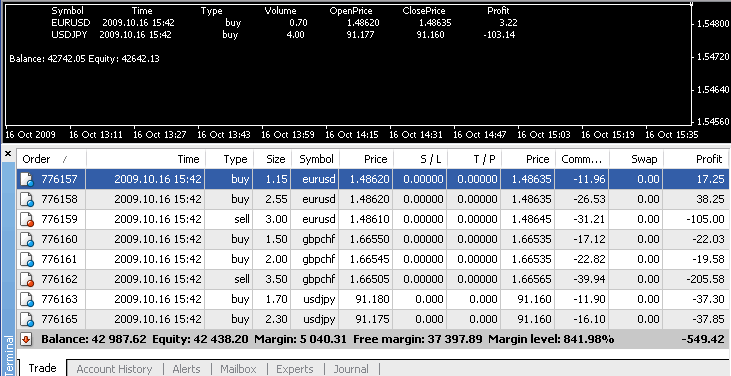Click the commission value -39.94
Image resolution: width=731 pixels, height=376 pixels.
click(x=590, y=280)
